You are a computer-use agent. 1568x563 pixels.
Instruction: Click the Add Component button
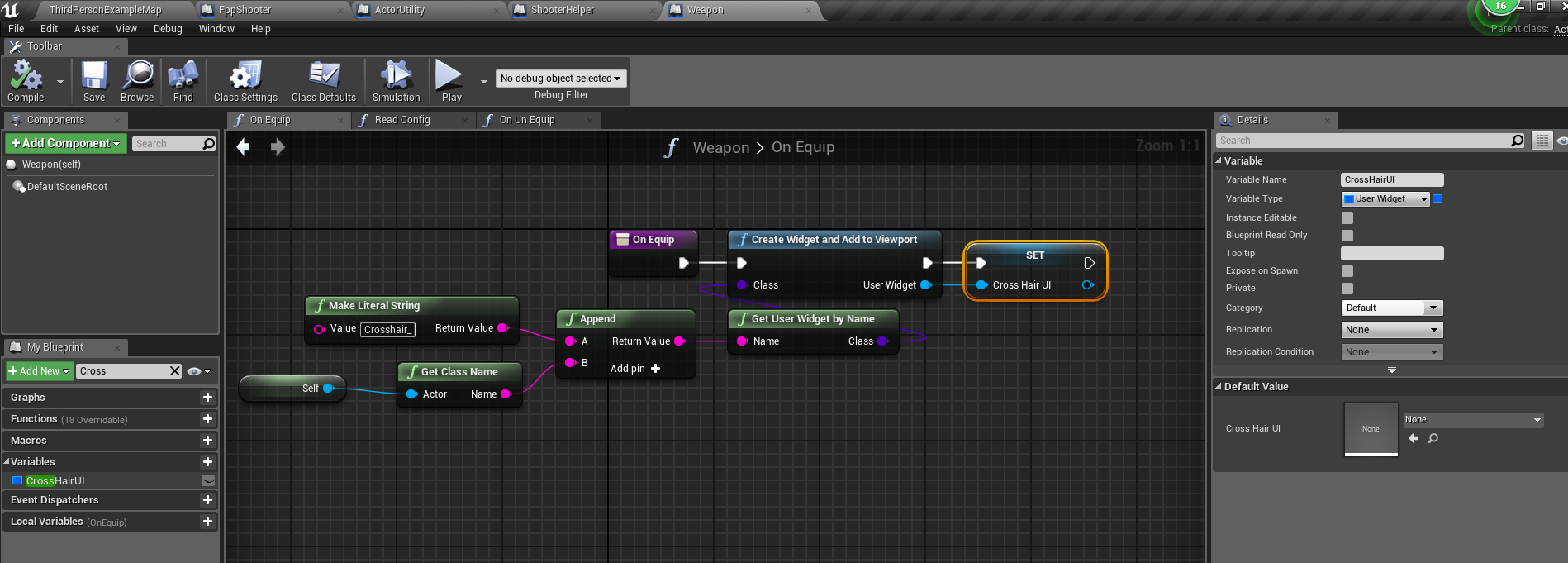pos(65,143)
